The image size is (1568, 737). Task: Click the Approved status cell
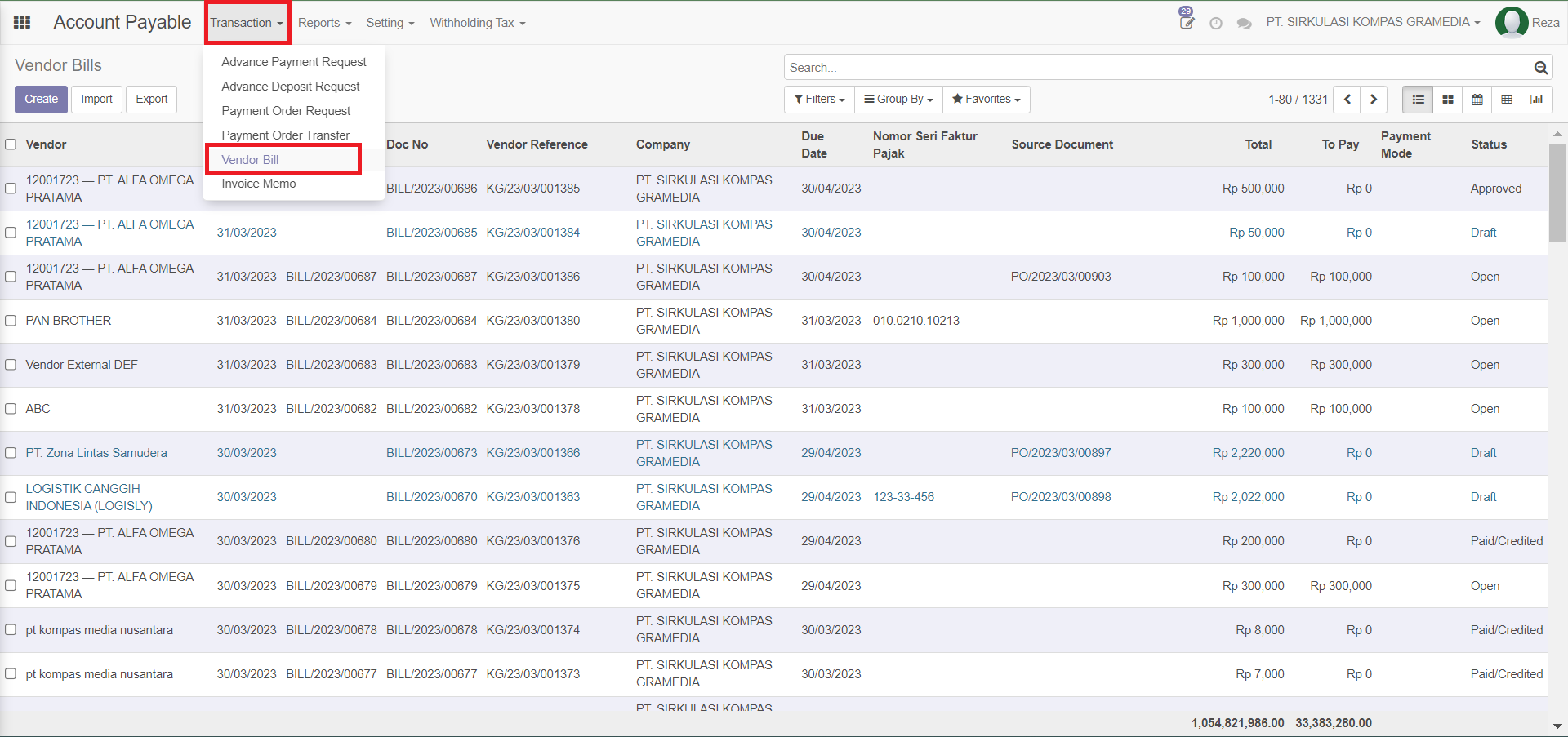[x=1496, y=189]
